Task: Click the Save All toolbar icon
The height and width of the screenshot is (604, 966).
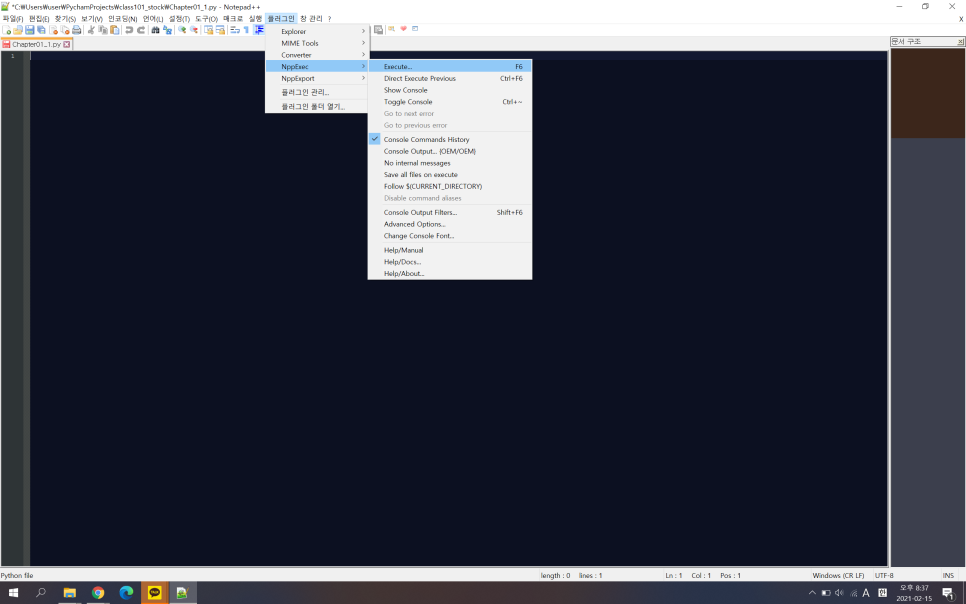Action: [41, 30]
